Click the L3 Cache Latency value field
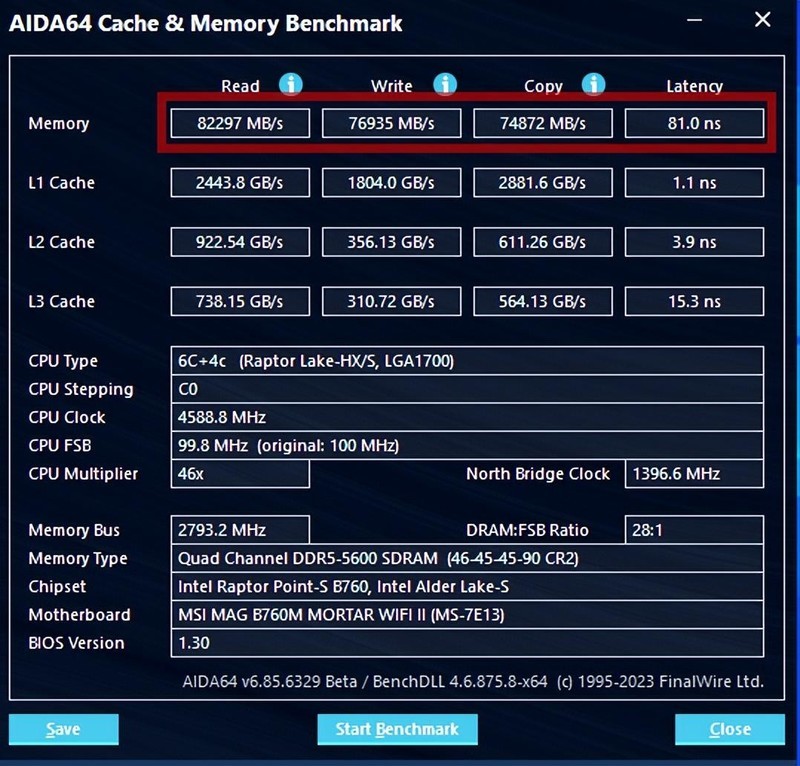 click(694, 301)
